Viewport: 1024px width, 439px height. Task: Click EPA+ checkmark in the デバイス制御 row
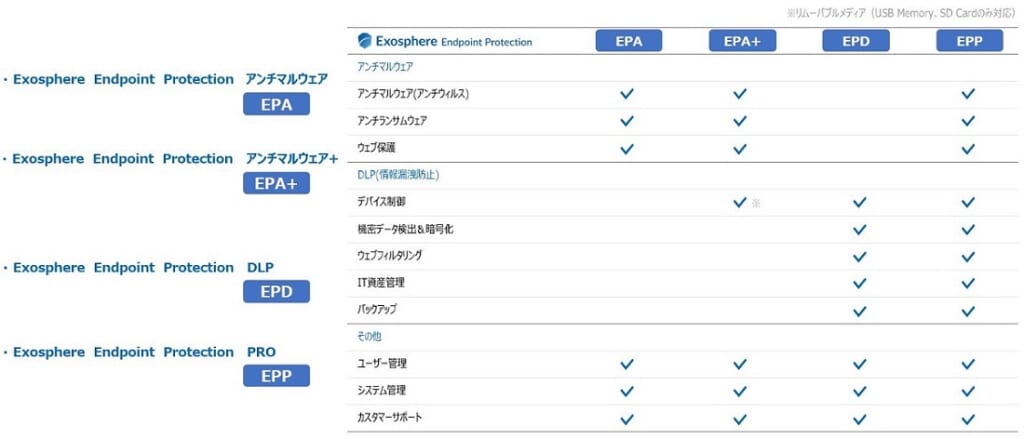pos(740,203)
